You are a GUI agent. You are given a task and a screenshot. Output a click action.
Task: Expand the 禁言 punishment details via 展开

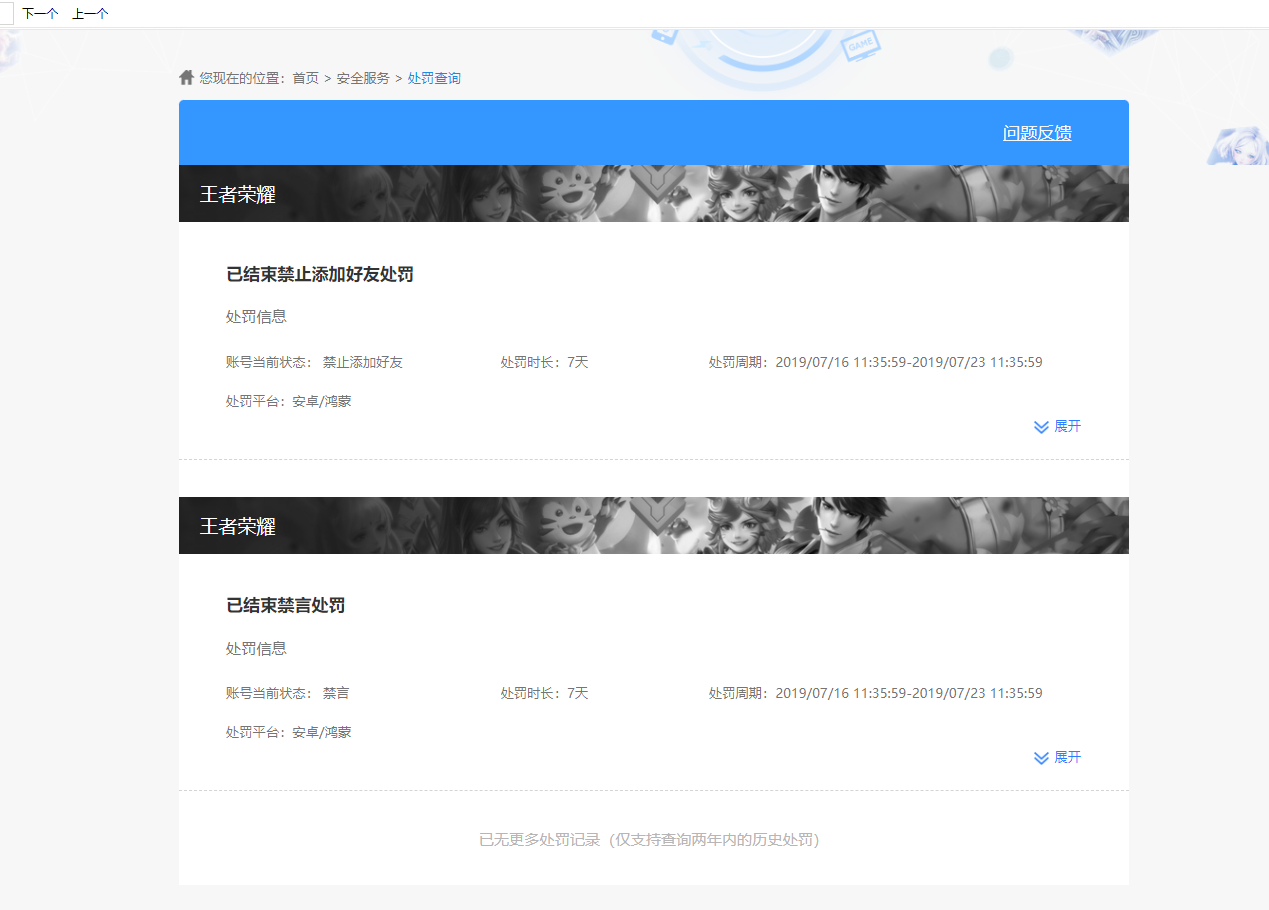point(1067,757)
